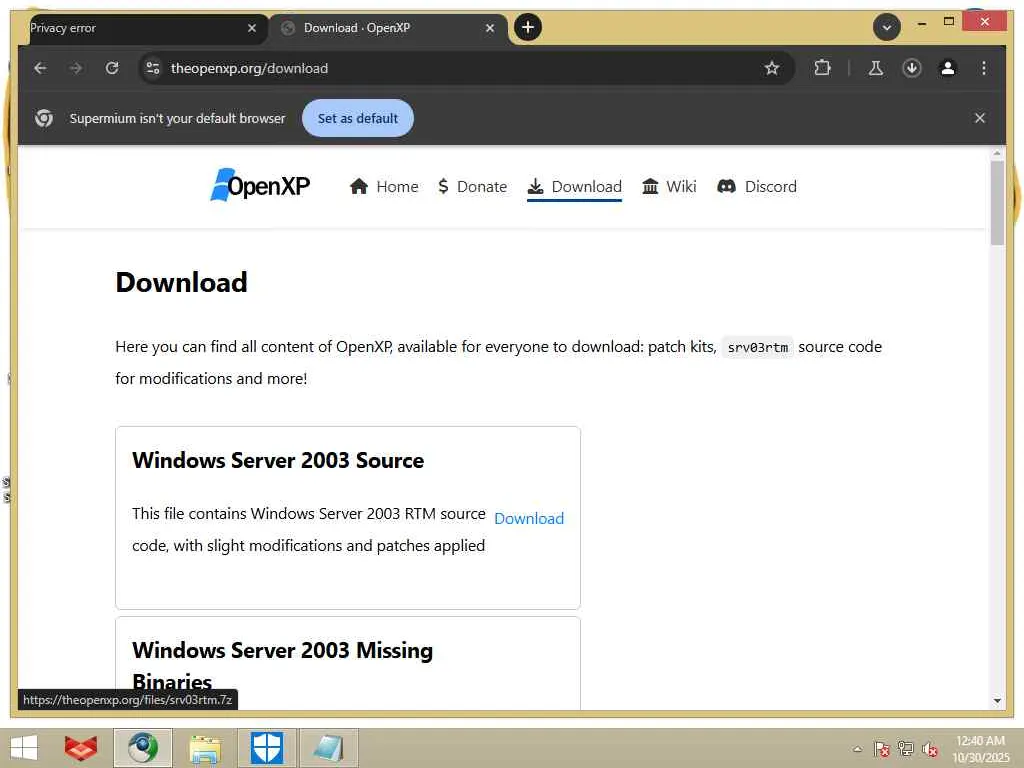Go to Home in the site navigation
1024x768 pixels.
[x=384, y=187]
